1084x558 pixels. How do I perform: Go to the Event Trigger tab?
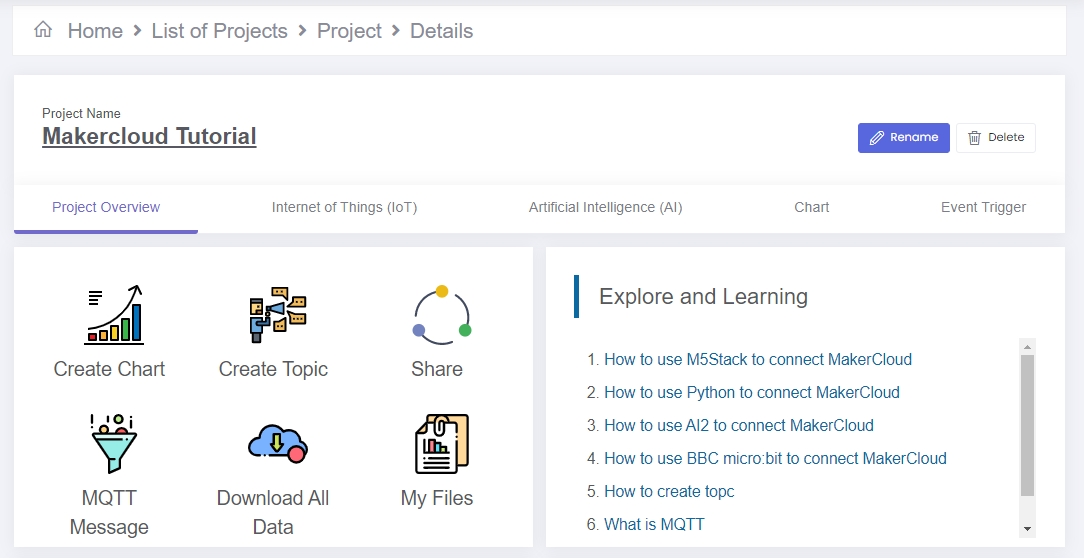983,207
